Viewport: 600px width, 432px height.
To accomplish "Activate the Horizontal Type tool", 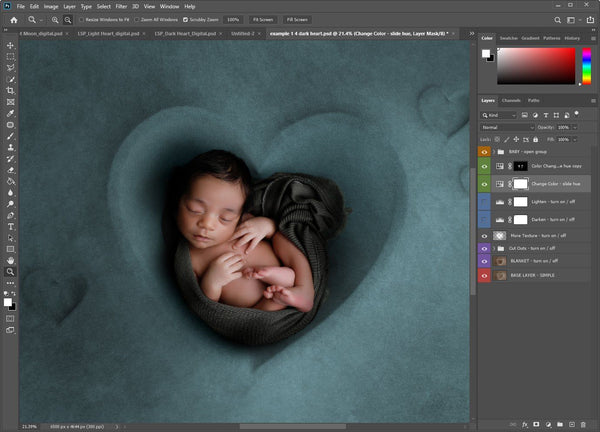I will tap(10, 226).
